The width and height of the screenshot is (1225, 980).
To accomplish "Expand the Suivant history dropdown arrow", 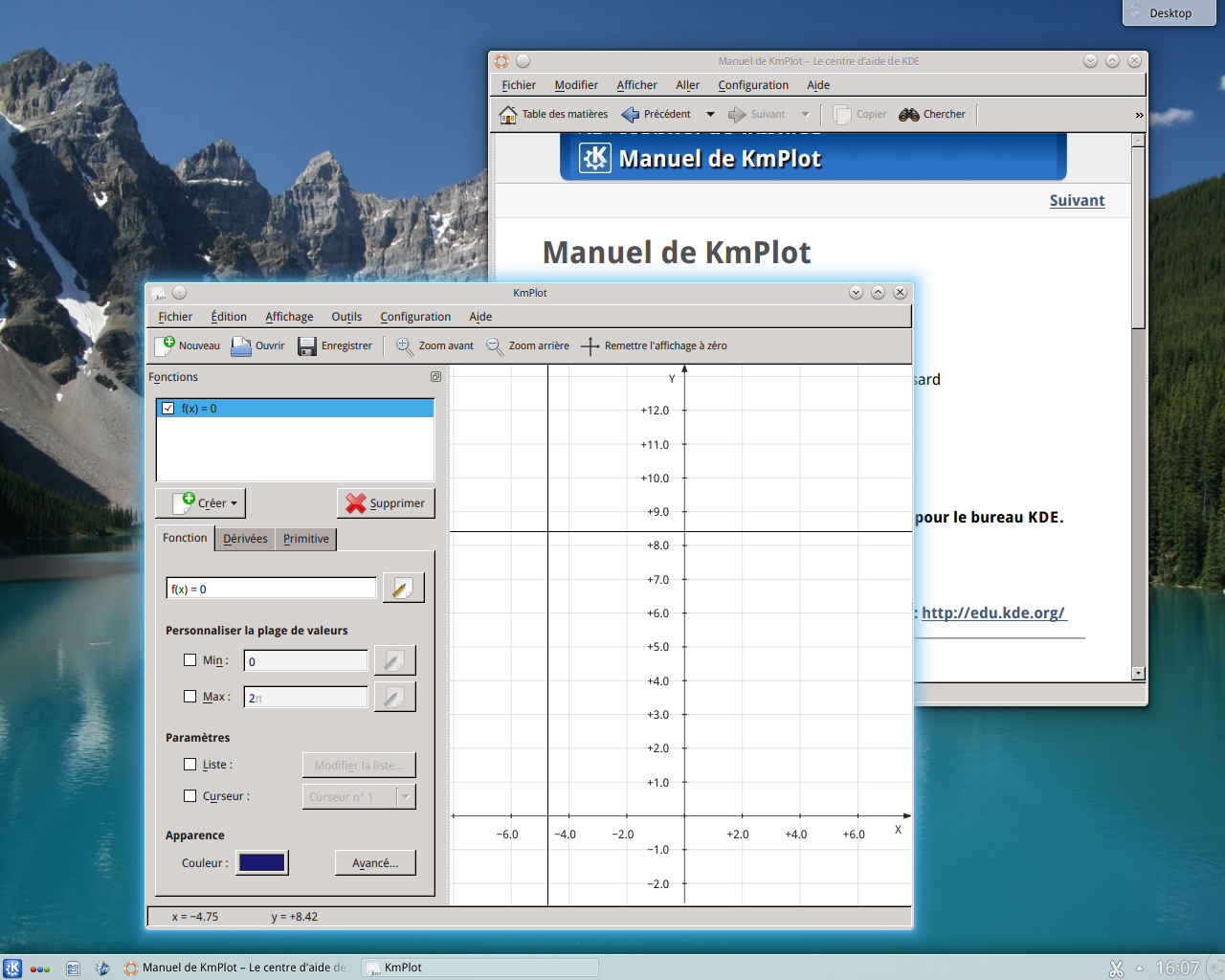I will pyautogui.click(x=805, y=114).
